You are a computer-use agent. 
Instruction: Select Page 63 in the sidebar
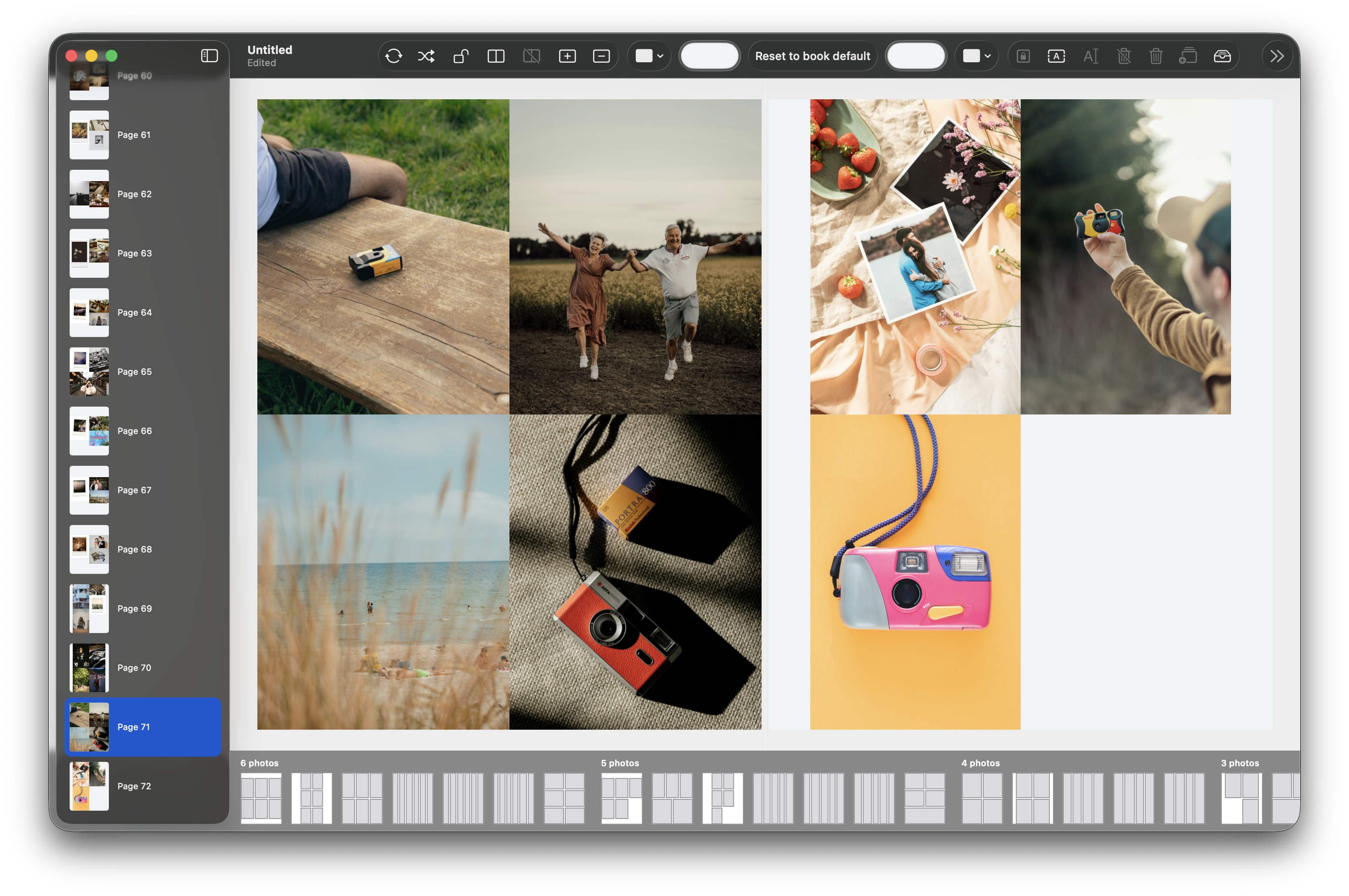pos(143,253)
